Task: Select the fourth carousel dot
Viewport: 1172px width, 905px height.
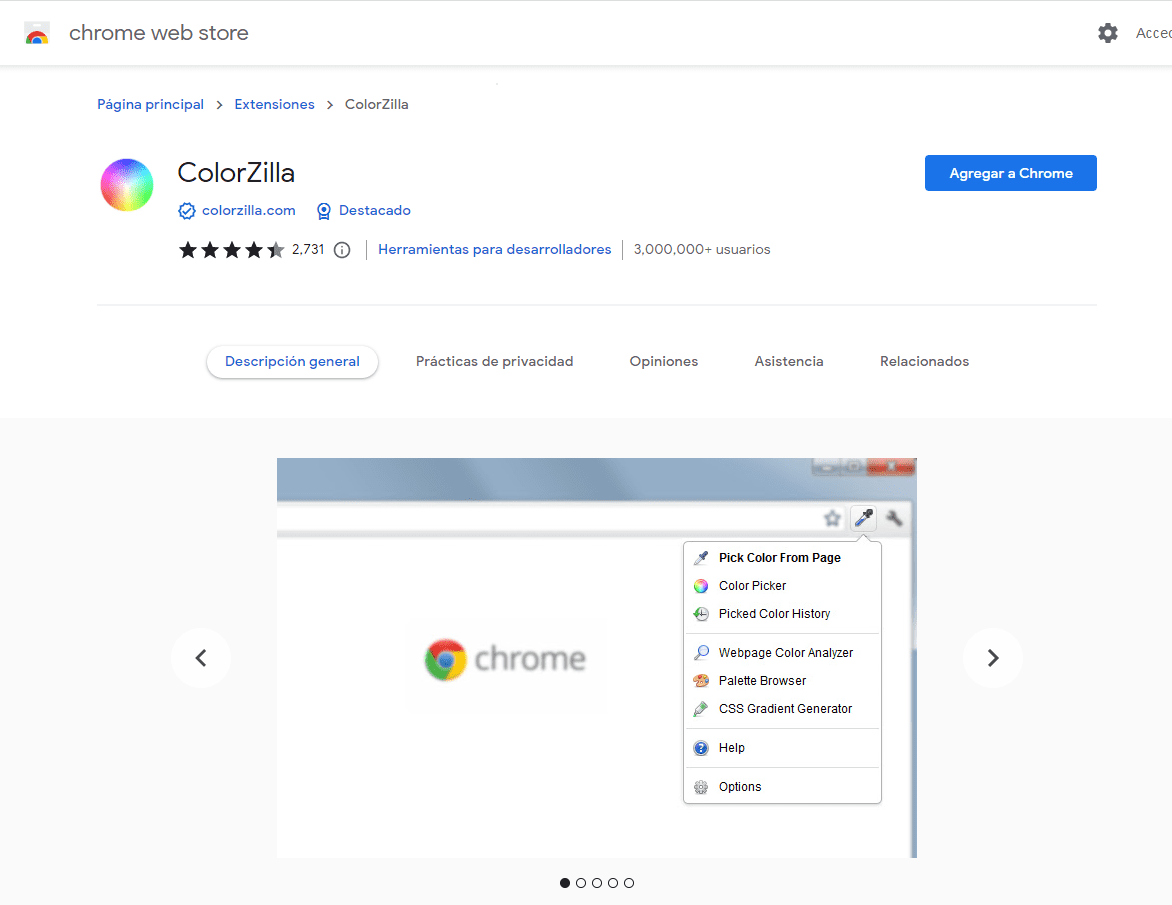Action: click(613, 883)
